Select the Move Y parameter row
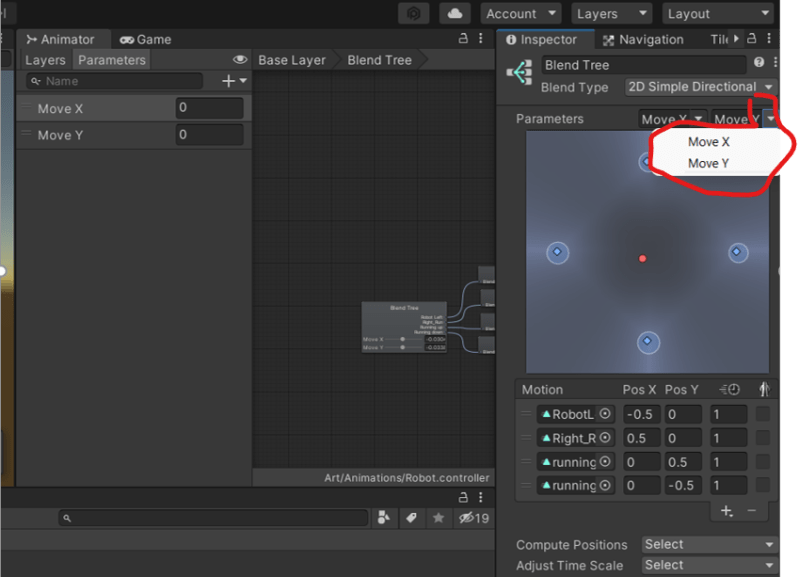The height and width of the screenshot is (577, 799). point(134,135)
